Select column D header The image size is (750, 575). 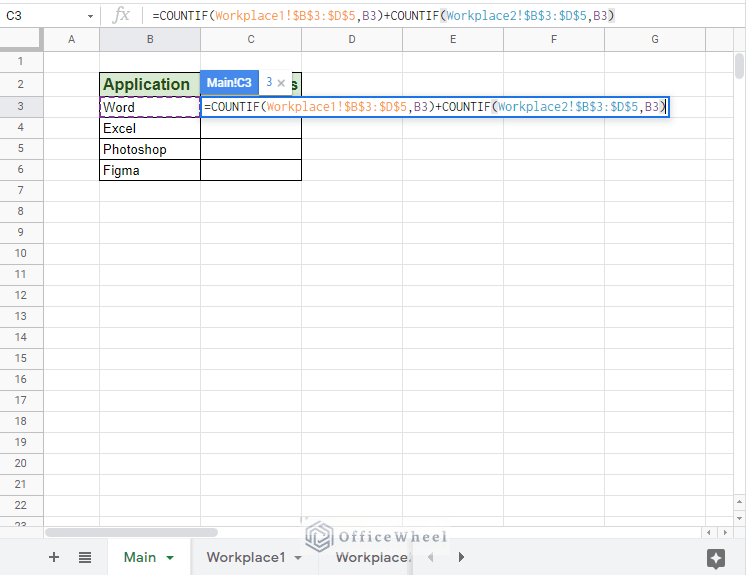[x=352, y=39]
